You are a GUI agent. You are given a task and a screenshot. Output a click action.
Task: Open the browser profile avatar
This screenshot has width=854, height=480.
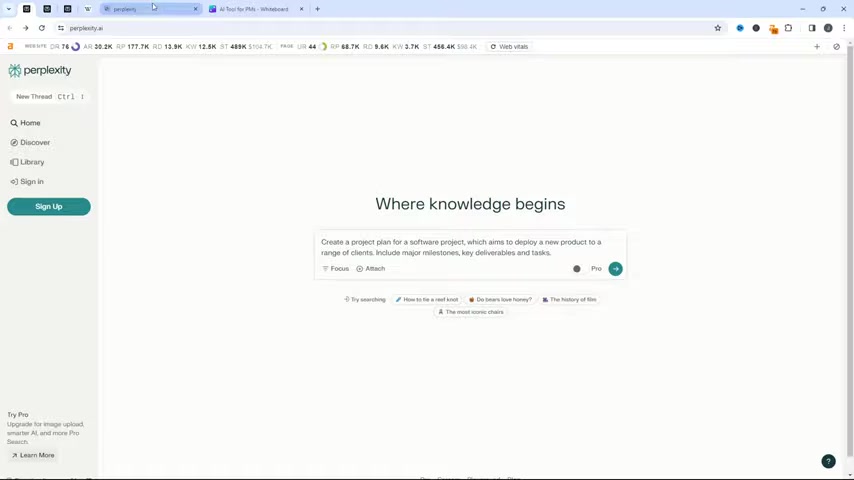point(828,28)
